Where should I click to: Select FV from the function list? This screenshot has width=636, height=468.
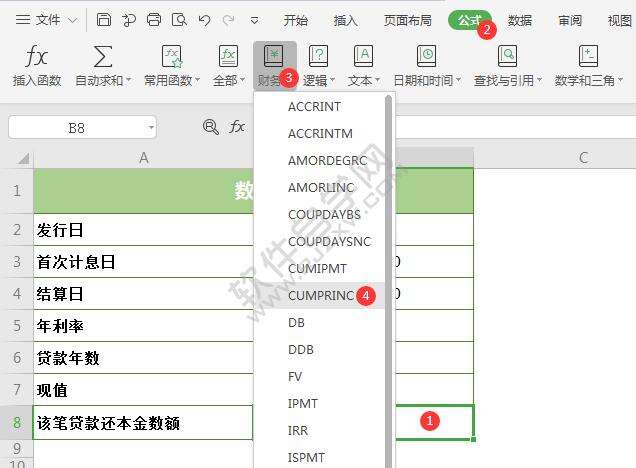coord(320,376)
